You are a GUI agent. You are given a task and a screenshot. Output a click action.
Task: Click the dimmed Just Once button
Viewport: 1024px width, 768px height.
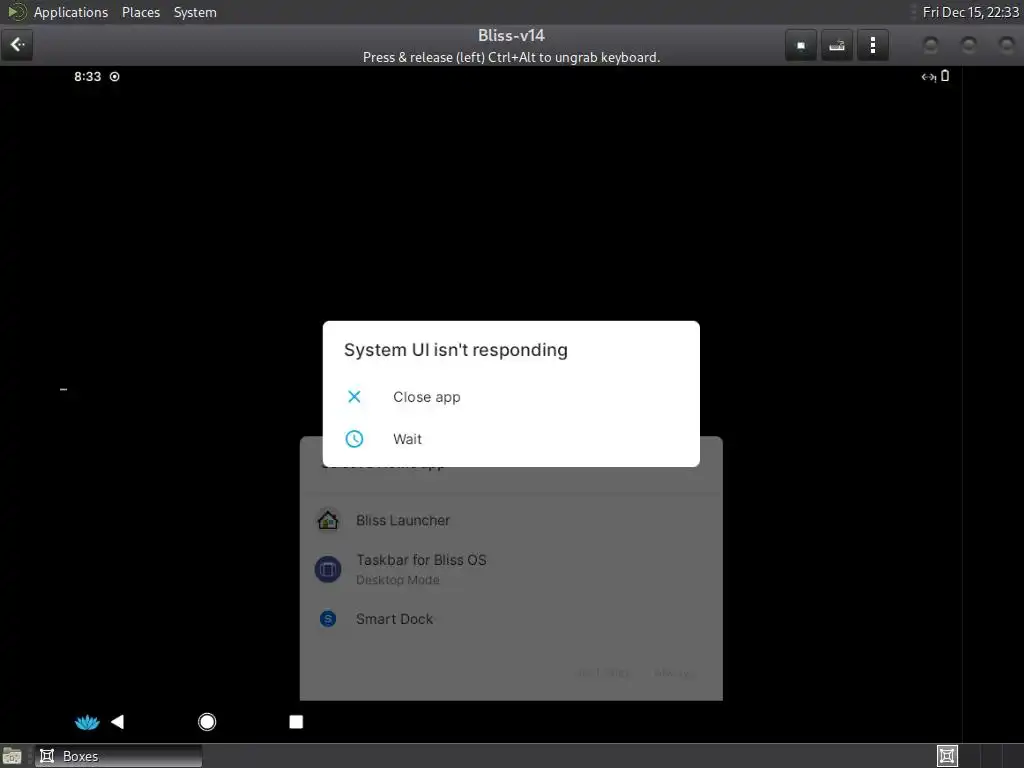click(x=604, y=673)
